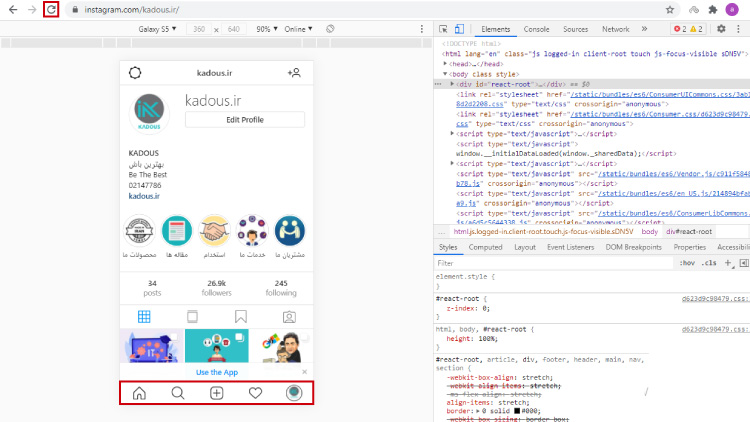Open Instagram search via magnifier icon

178,393
